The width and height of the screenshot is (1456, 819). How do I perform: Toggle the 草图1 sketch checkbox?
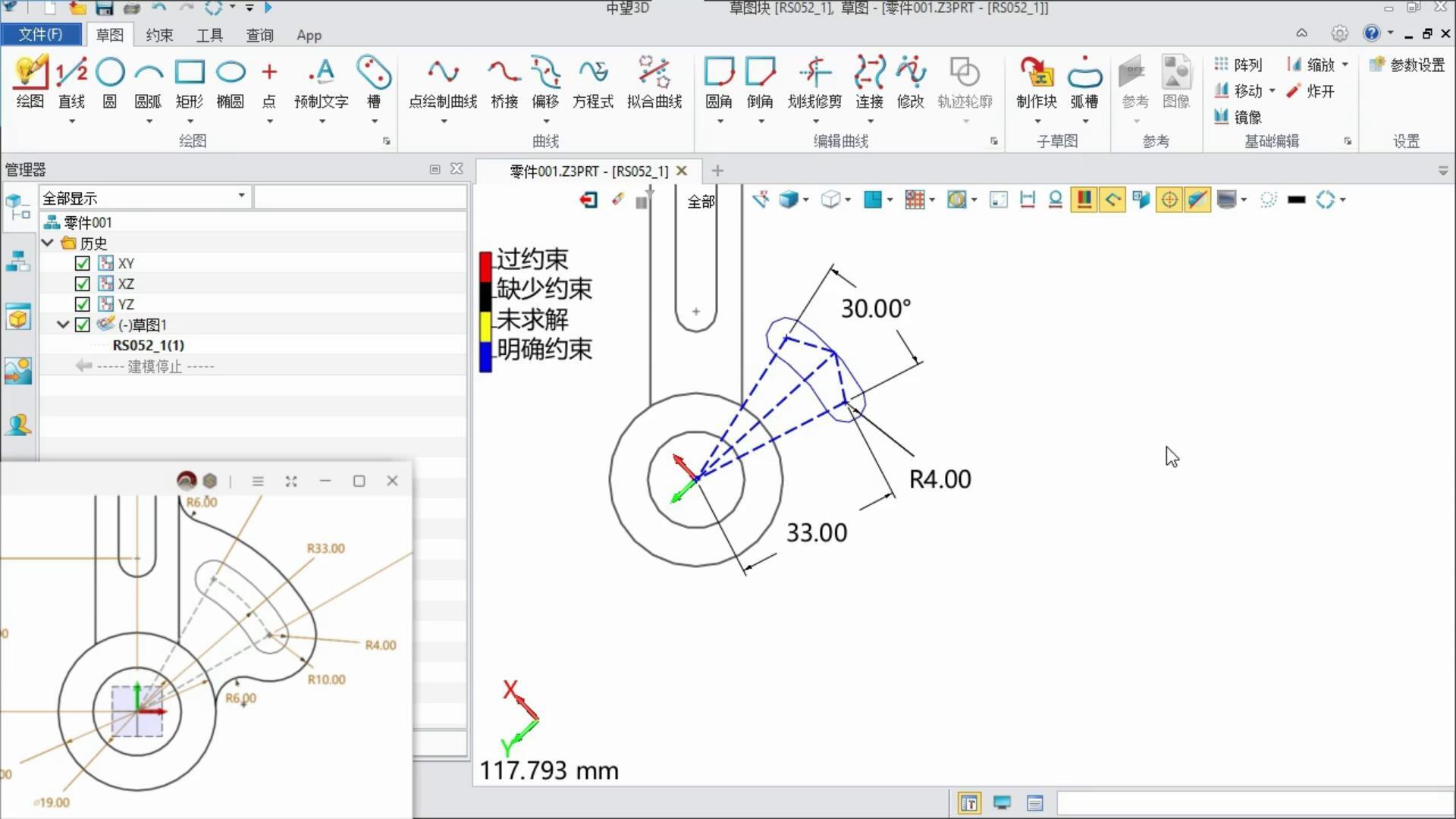tap(83, 325)
